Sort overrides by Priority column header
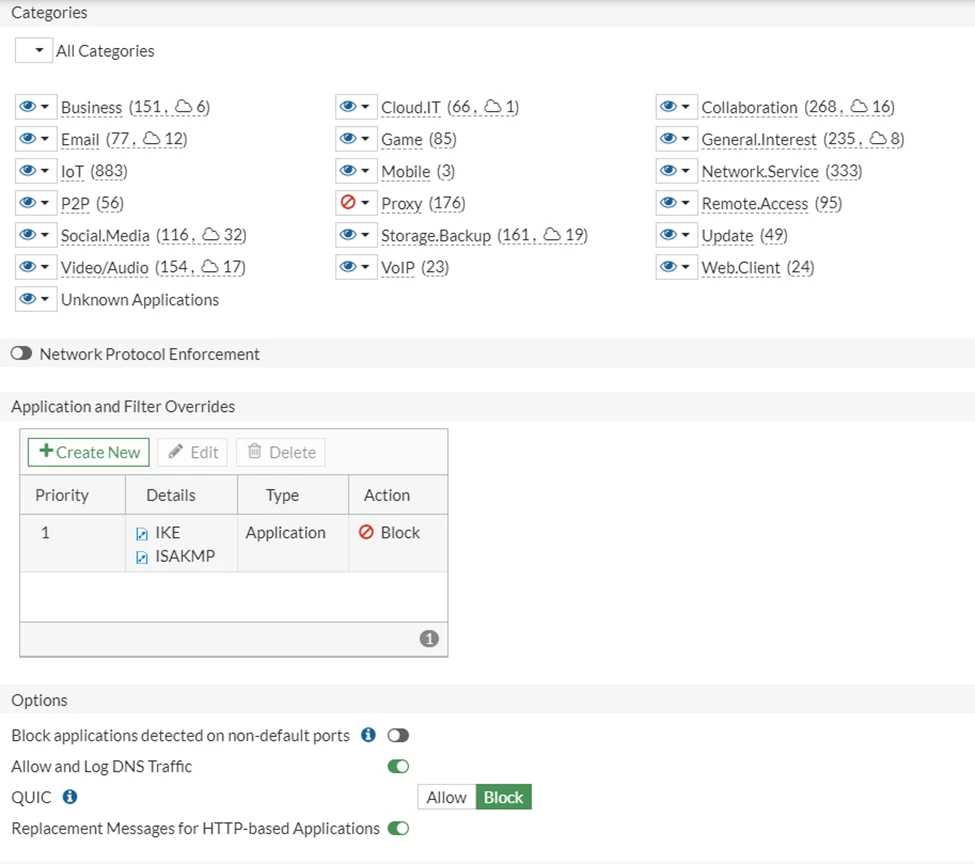The width and height of the screenshot is (975, 864). (x=73, y=495)
